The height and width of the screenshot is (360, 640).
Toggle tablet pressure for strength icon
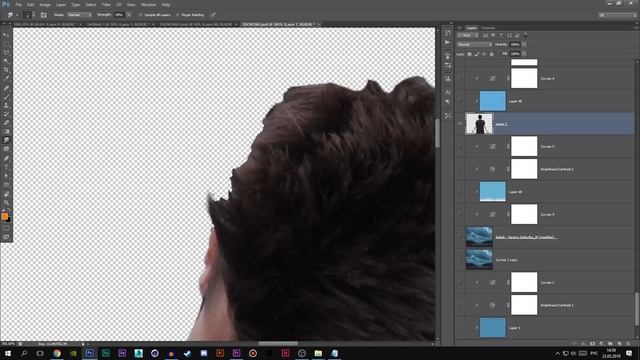(213, 15)
